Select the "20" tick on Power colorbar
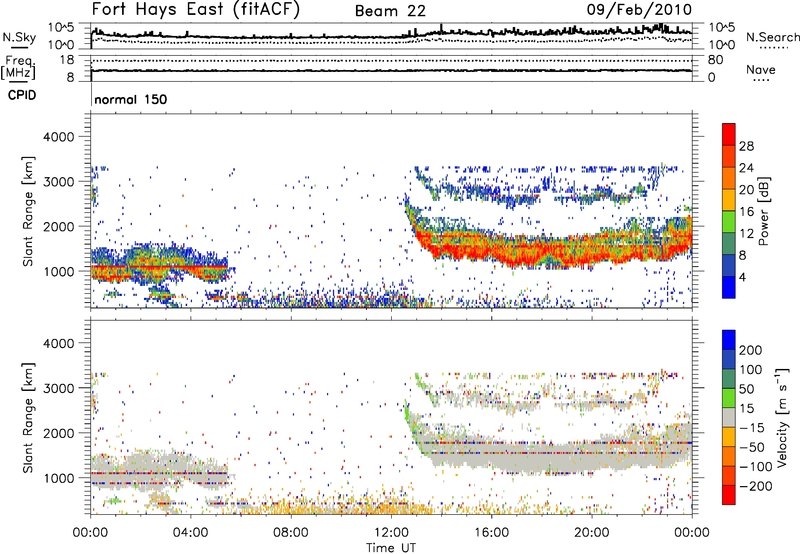Screen dimensions: 800x554 [x=746, y=190]
